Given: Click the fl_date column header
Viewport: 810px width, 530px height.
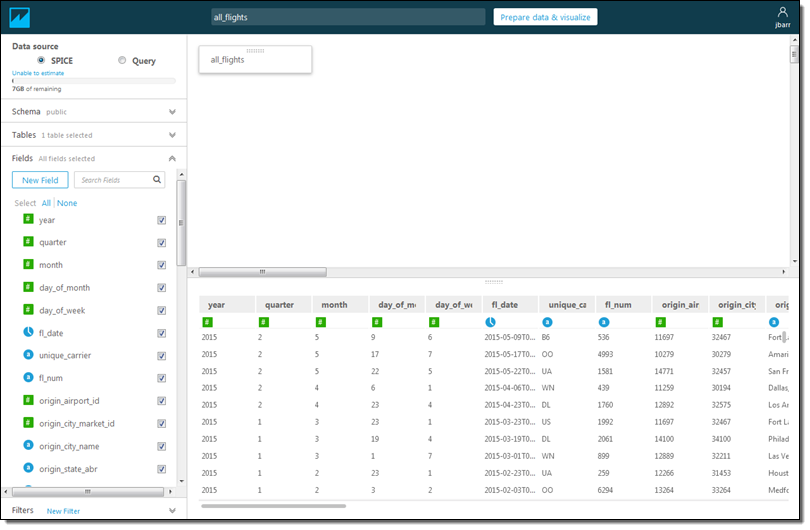Looking at the screenshot, I should (510, 305).
